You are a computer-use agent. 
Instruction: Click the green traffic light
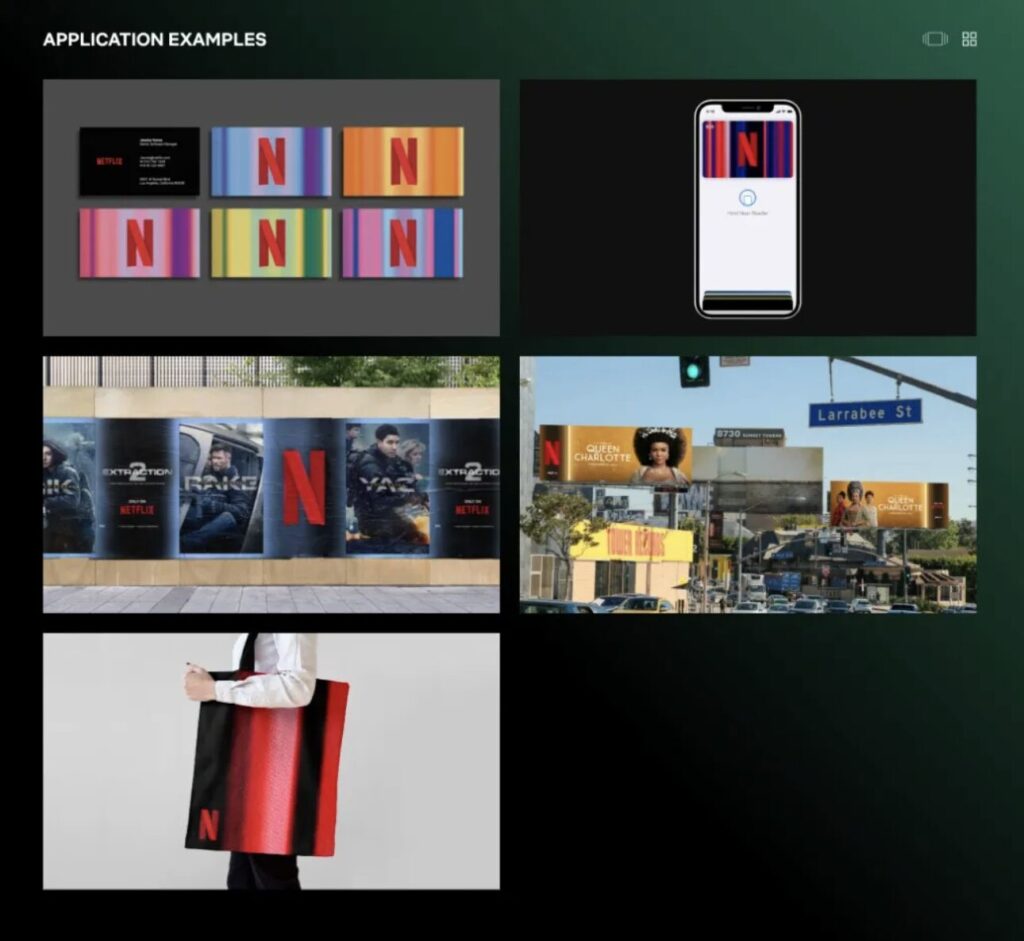click(x=693, y=371)
